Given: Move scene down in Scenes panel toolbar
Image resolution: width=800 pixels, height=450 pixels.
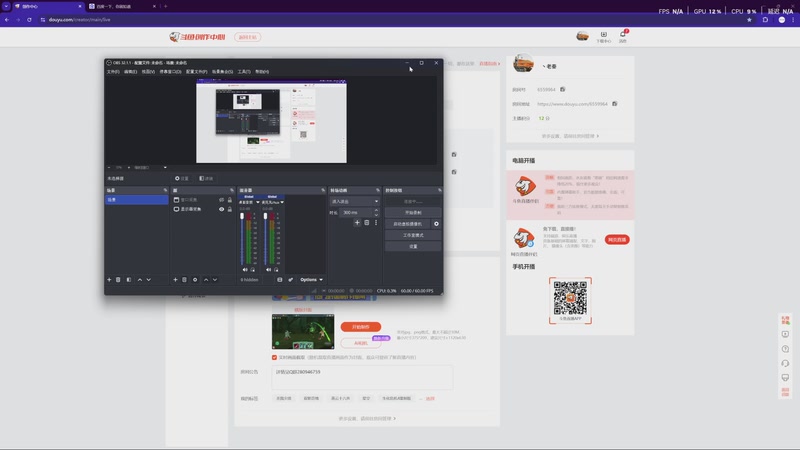Looking at the screenshot, I should 148,280.
